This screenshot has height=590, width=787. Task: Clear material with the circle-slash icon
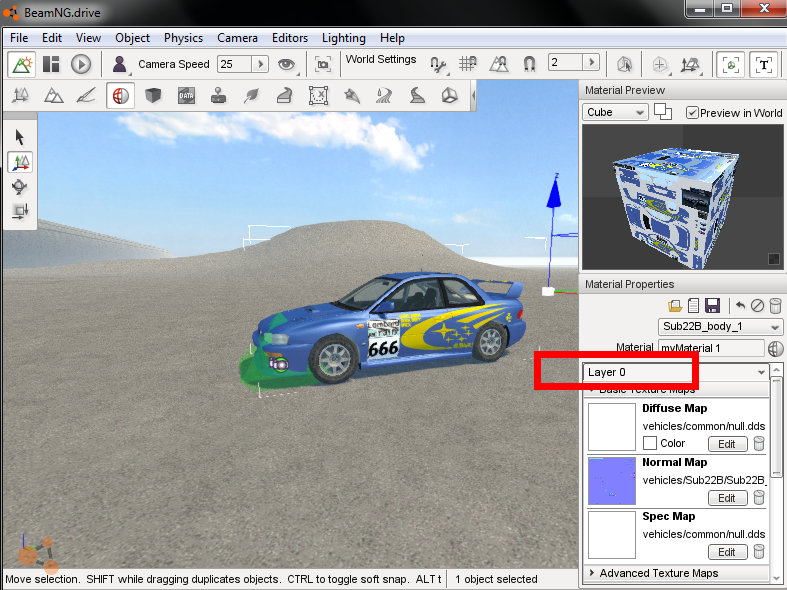(757, 306)
